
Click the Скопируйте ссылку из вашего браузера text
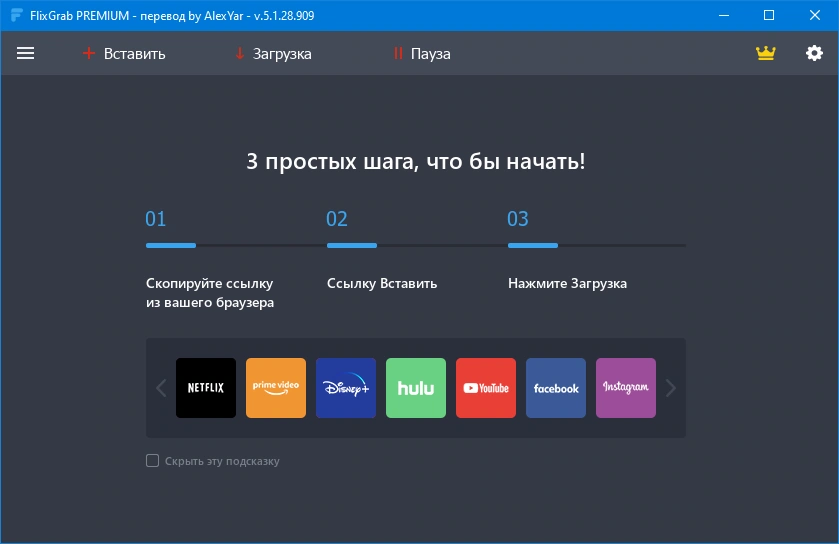[x=210, y=293]
